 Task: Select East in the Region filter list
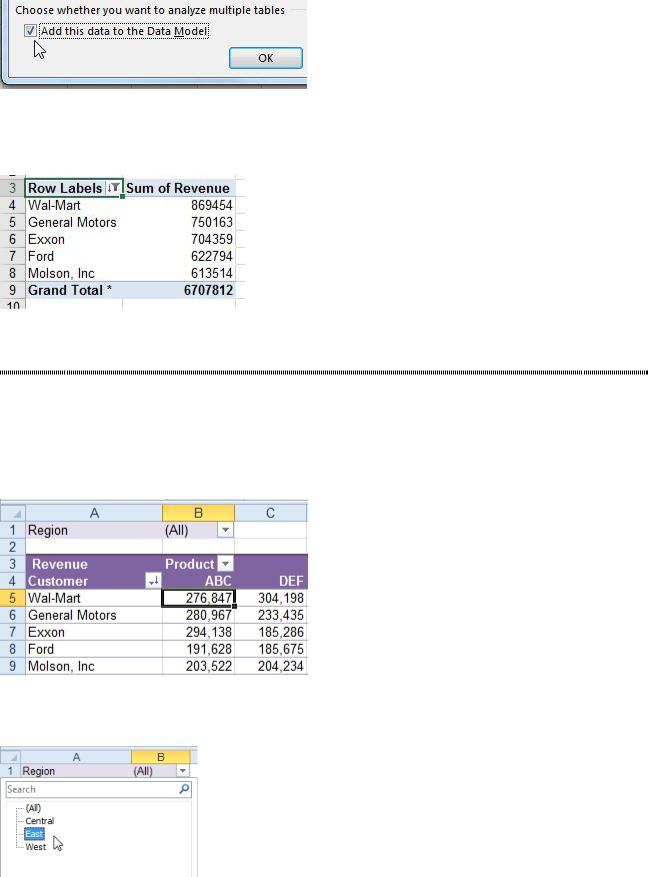[x=34, y=834]
